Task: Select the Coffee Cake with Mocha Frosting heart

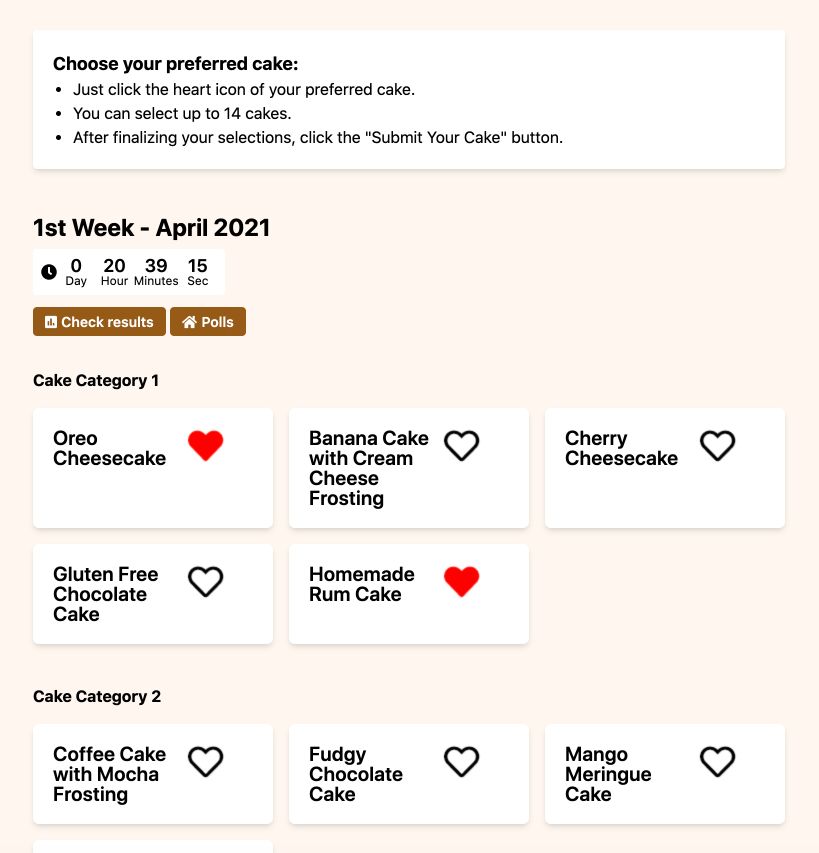Action: tap(205, 761)
